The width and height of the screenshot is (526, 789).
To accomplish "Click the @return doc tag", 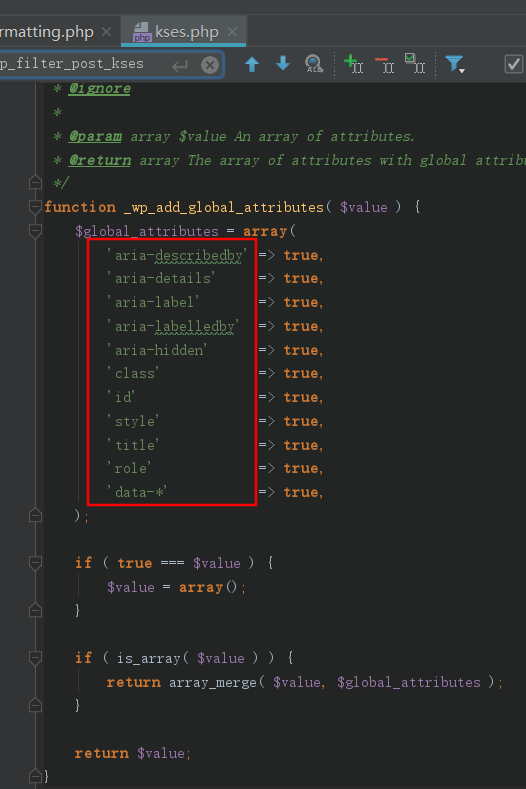I will click(100, 160).
